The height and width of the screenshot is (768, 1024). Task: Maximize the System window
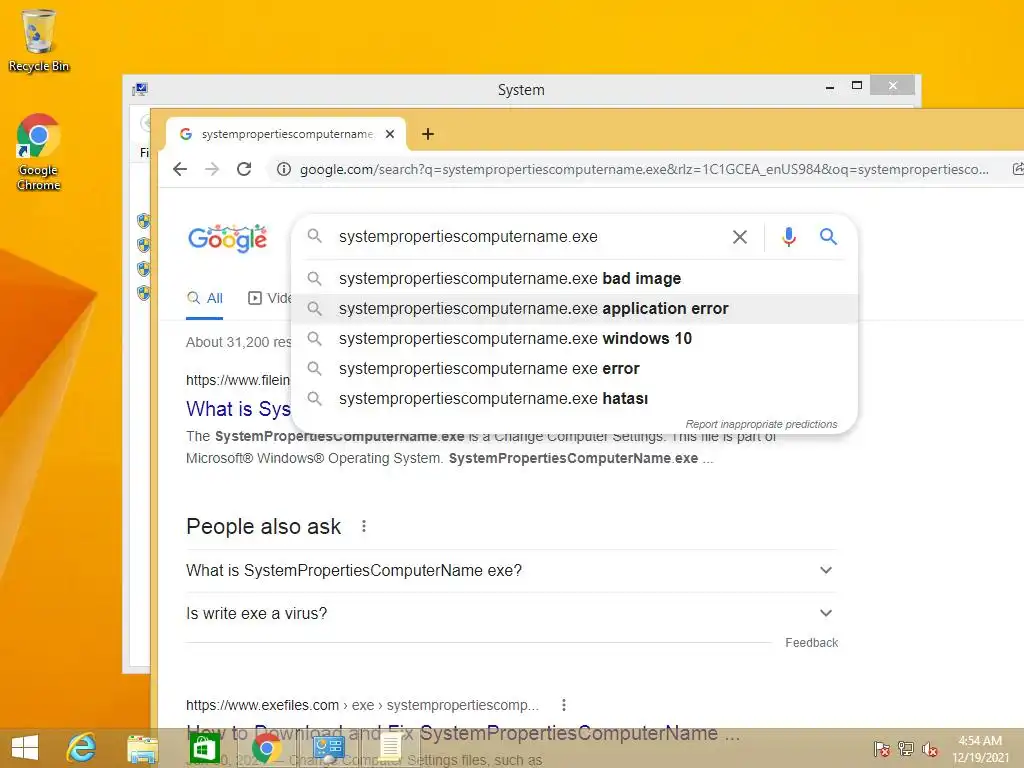coord(857,86)
